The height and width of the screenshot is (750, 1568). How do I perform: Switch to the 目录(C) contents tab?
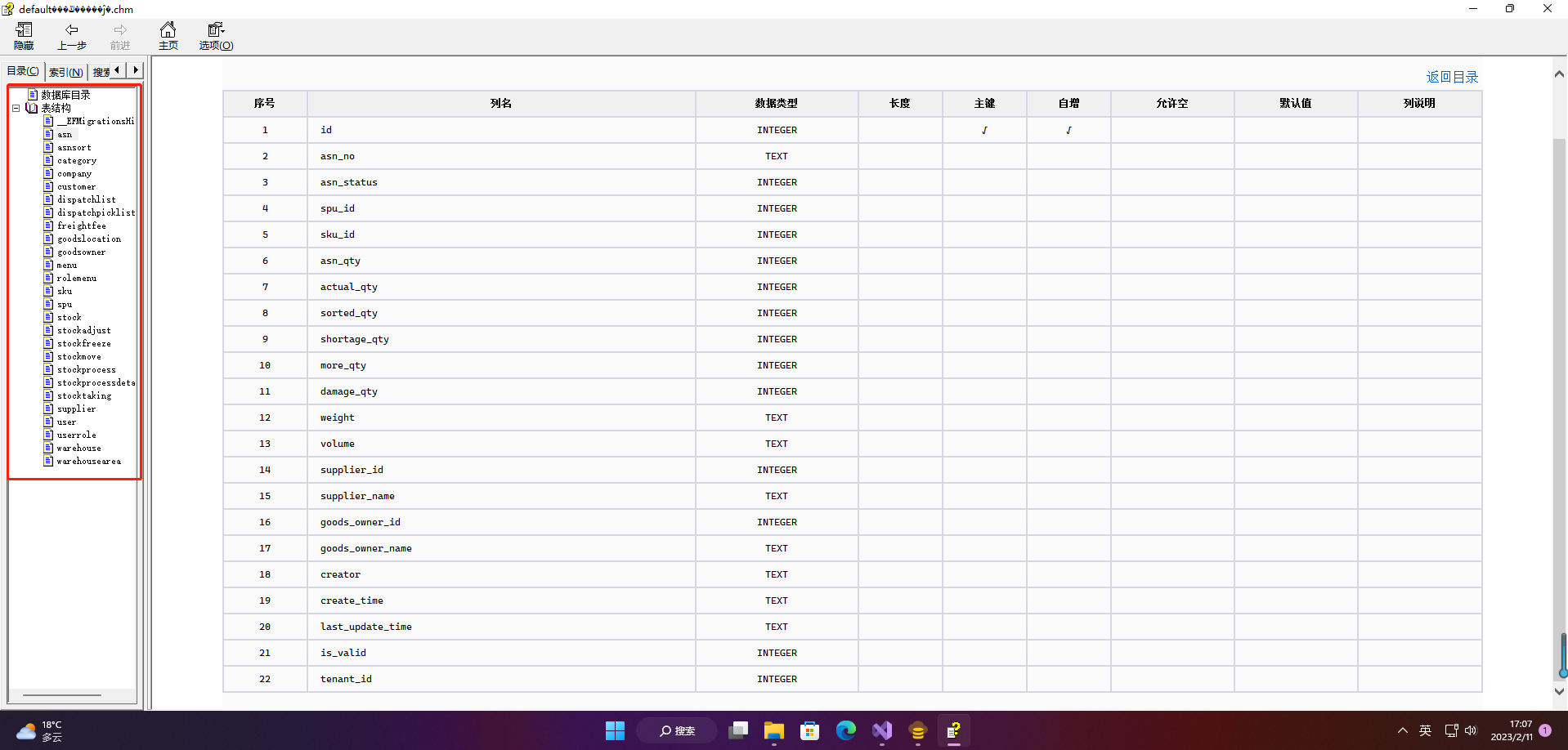[x=23, y=71]
